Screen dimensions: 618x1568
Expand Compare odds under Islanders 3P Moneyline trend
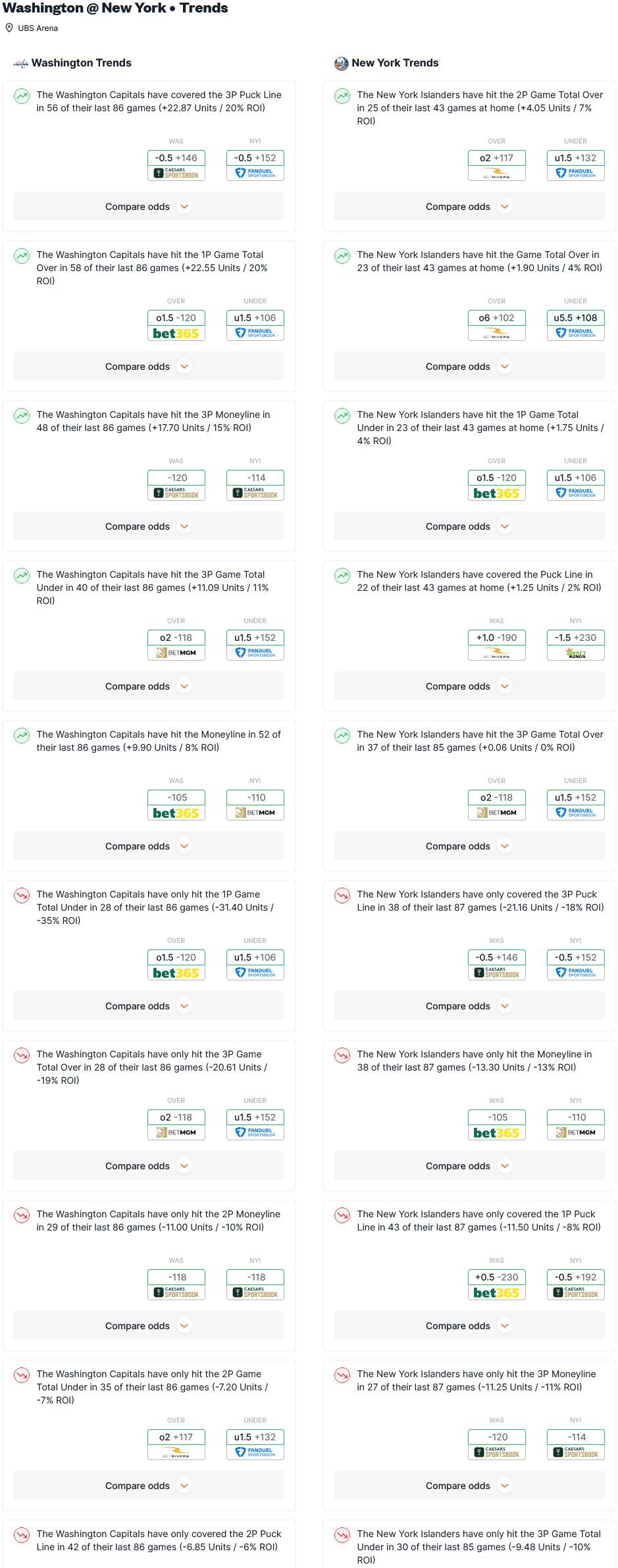469,1486
